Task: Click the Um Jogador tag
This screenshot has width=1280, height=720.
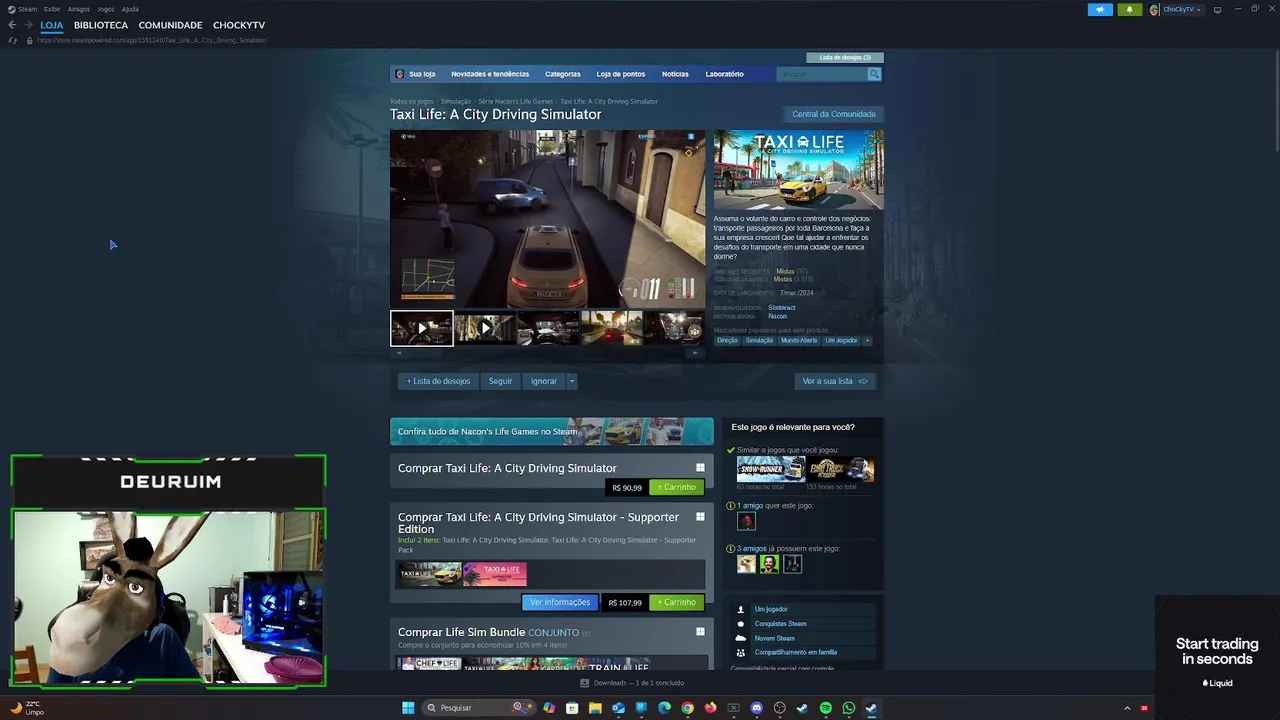Action: pyautogui.click(x=841, y=340)
